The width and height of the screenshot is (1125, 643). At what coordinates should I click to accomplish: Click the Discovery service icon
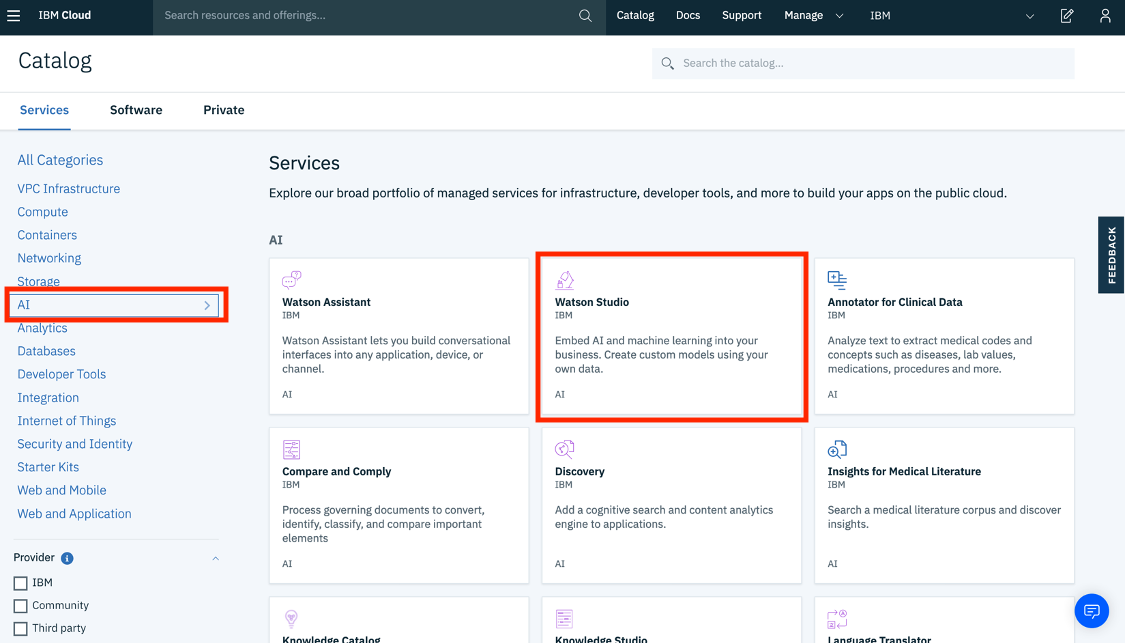565,449
